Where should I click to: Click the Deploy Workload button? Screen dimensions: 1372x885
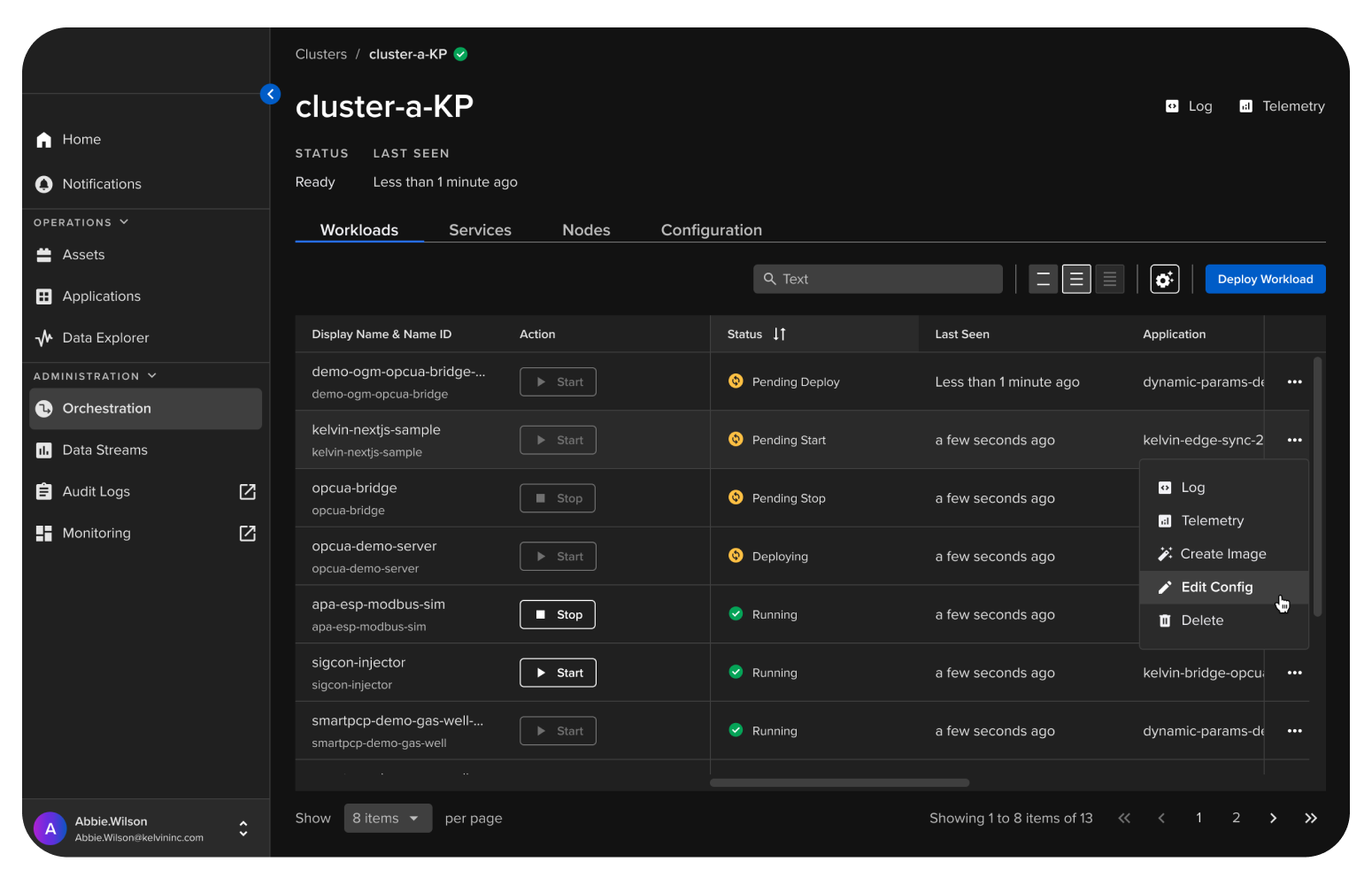coord(1265,280)
